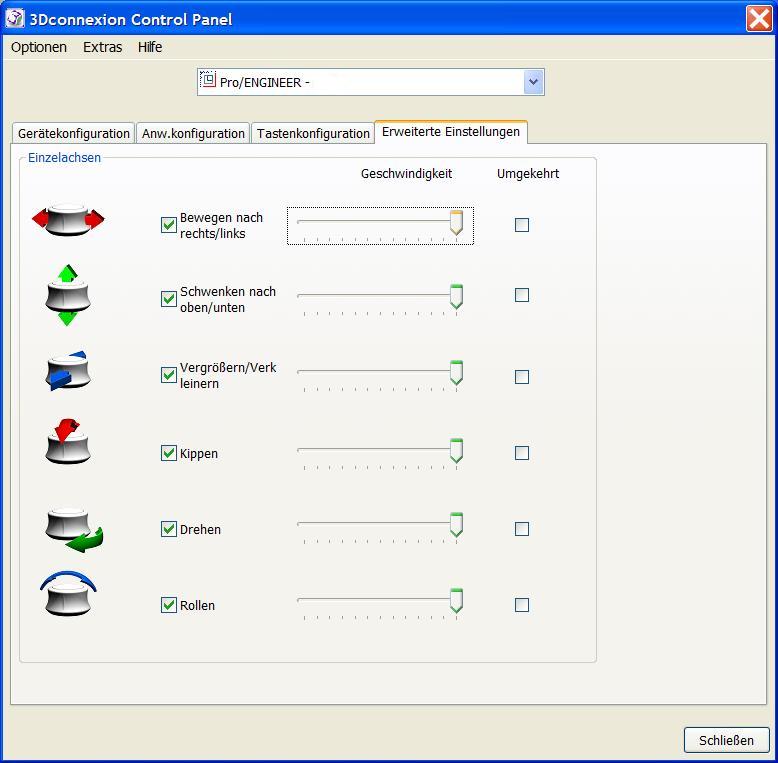Open the Pro/ENGINEER application dropdown arrow
This screenshot has height=763, width=778.
point(533,82)
